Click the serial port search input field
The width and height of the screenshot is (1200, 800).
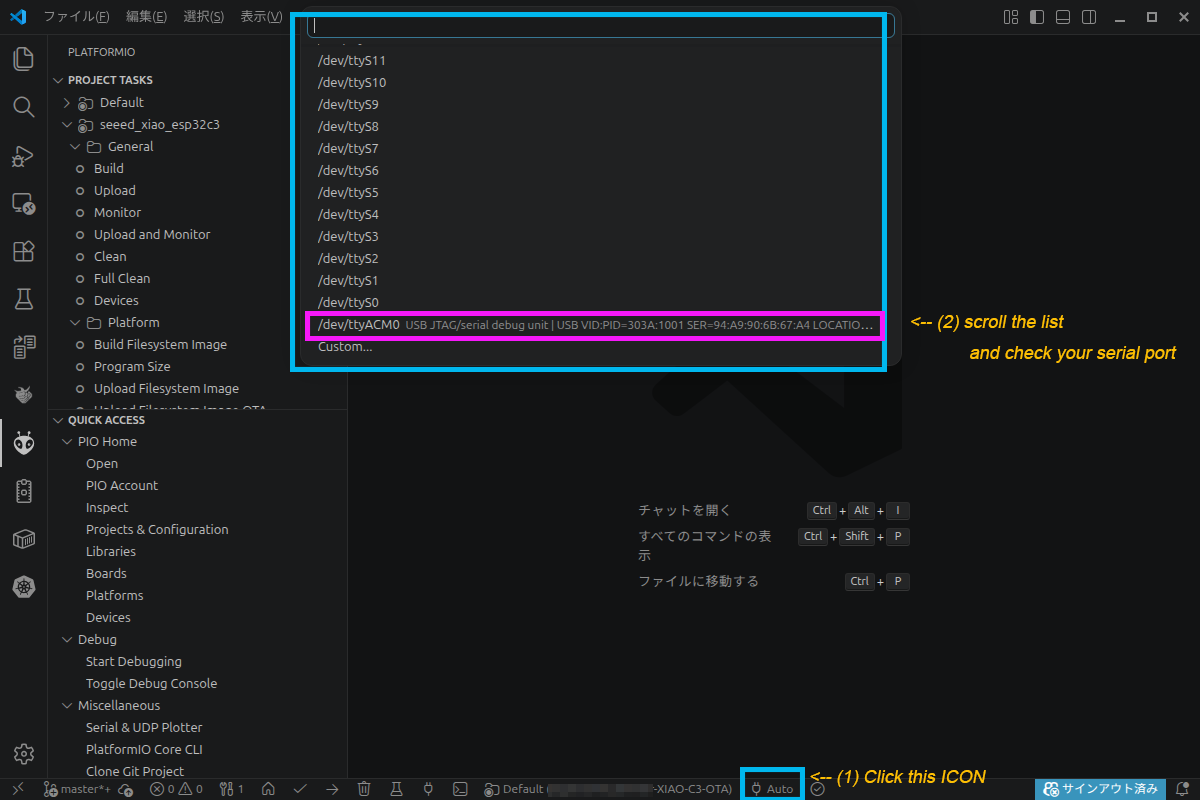click(x=600, y=26)
